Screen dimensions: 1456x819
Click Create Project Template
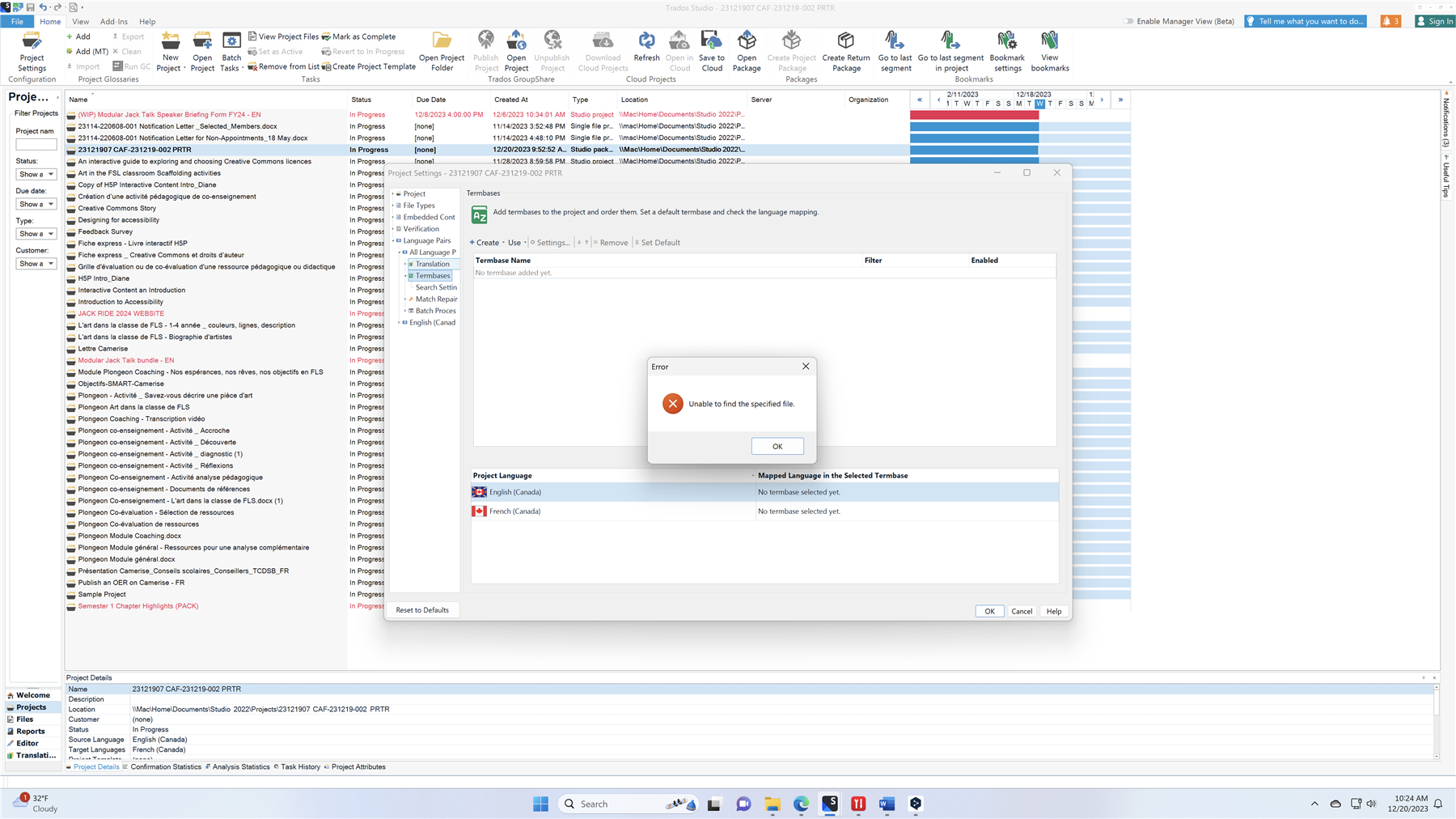pyautogui.click(x=369, y=66)
